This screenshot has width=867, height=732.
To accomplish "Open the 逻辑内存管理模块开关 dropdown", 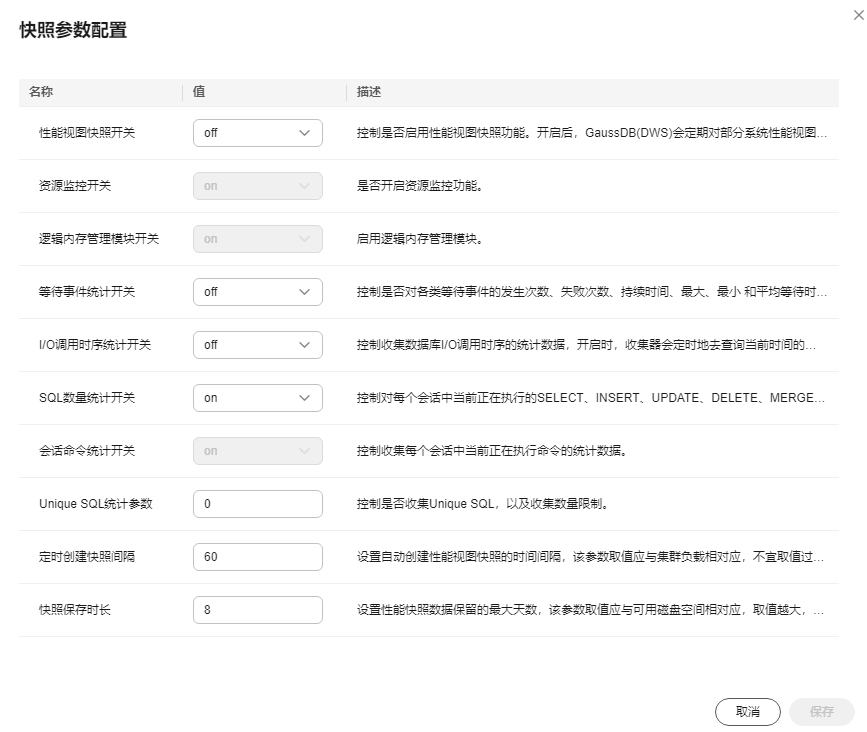I will pos(258,239).
